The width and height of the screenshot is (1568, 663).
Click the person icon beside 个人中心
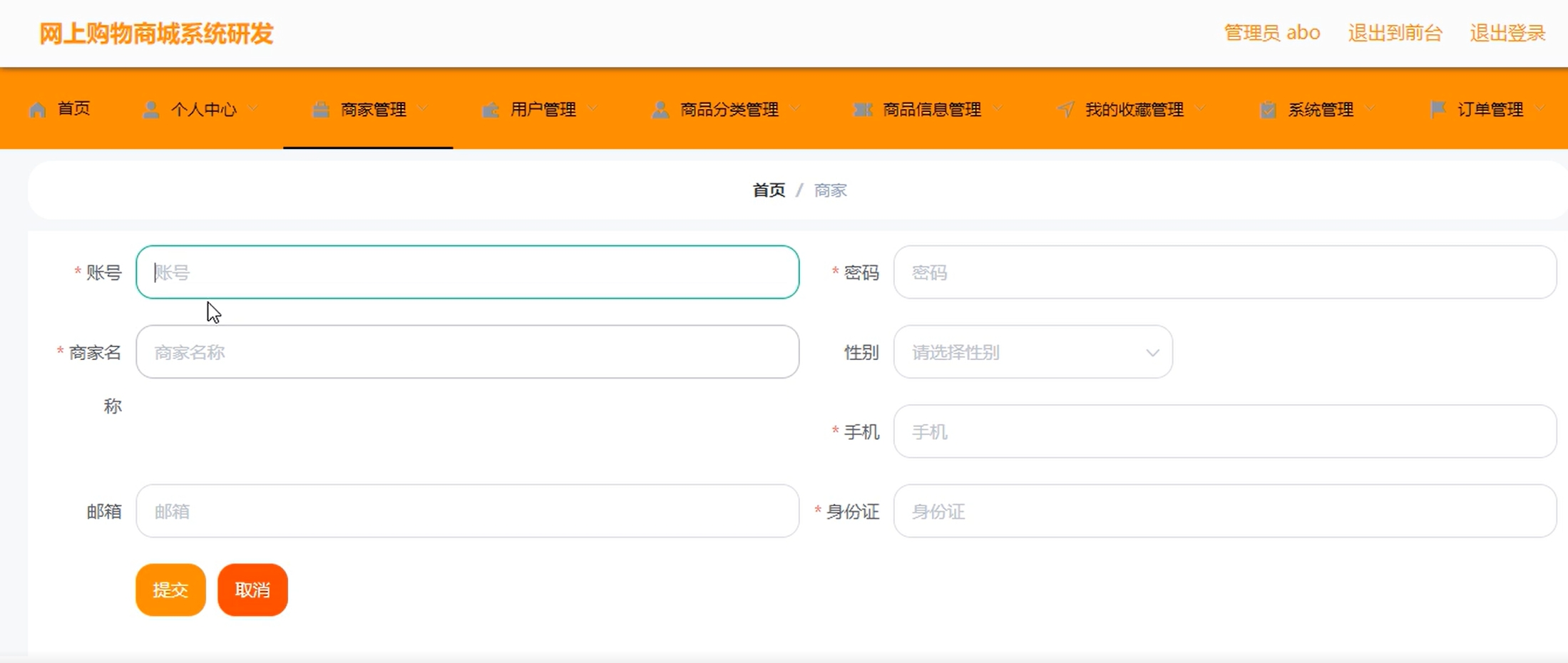coord(150,109)
